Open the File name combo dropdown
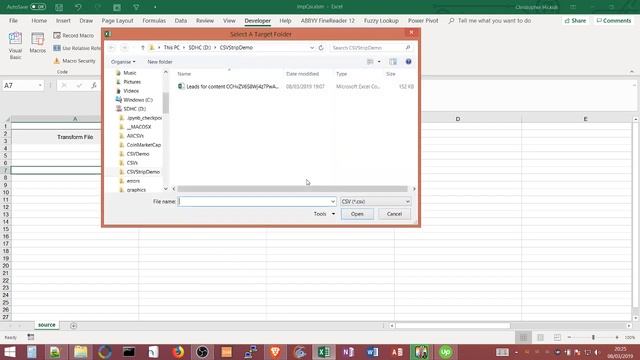Viewport: 640px width, 360px height. coord(333,202)
